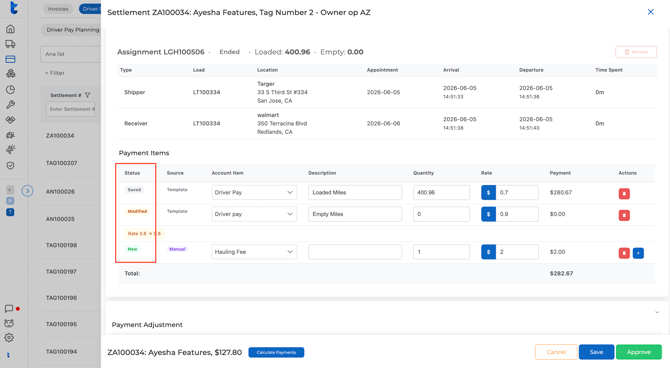Add a new payment item with plus icon

pyautogui.click(x=638, y=253)
